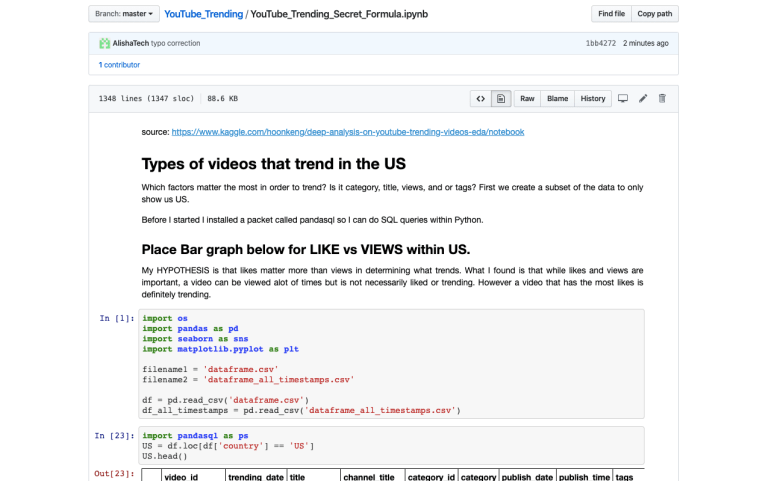Open the Blame view

coord(557,99)
